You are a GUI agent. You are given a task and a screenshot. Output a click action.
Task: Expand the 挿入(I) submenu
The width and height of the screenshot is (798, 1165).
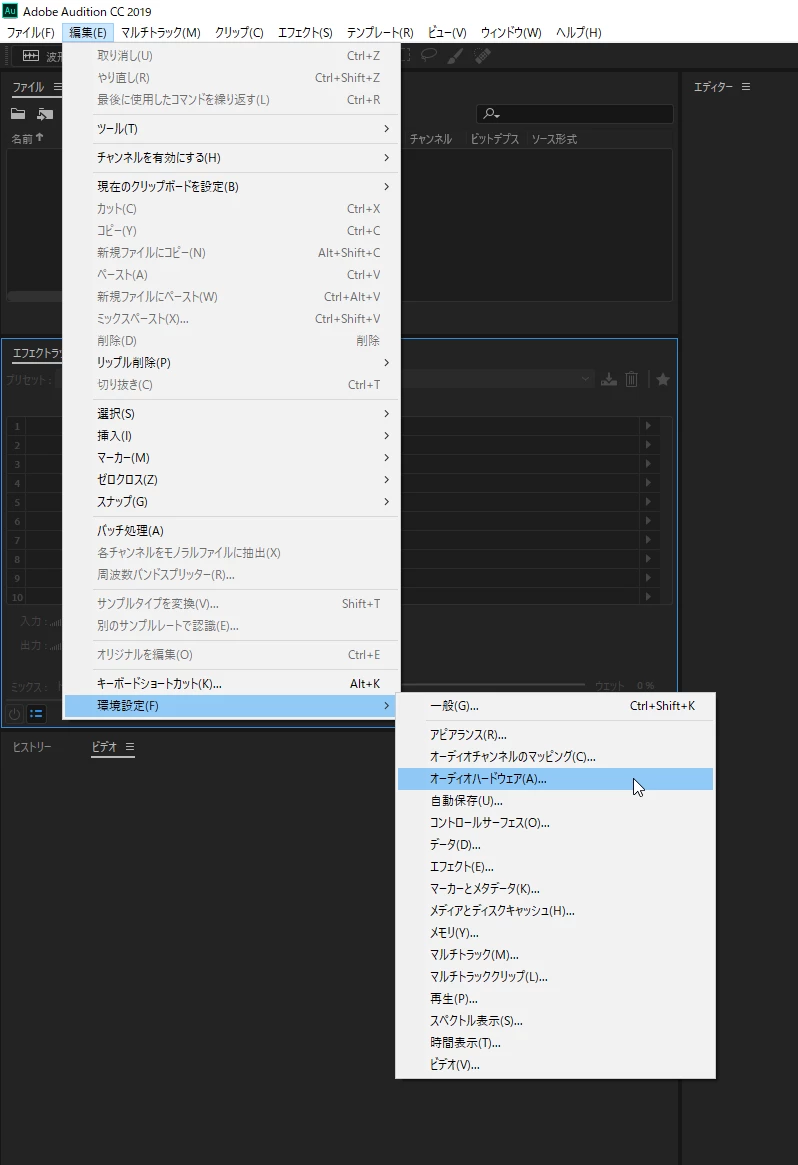tap(231, 435)
